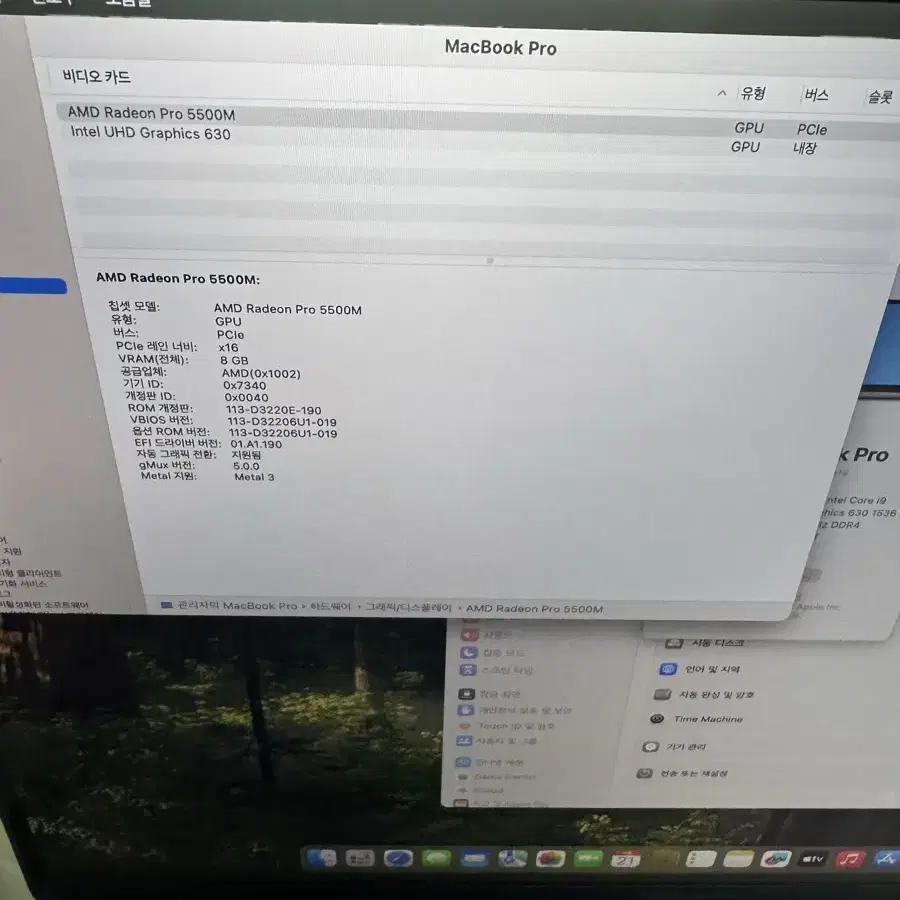Launch Music from the Dock
Screen dimensions: 900x900
[850, 859]
